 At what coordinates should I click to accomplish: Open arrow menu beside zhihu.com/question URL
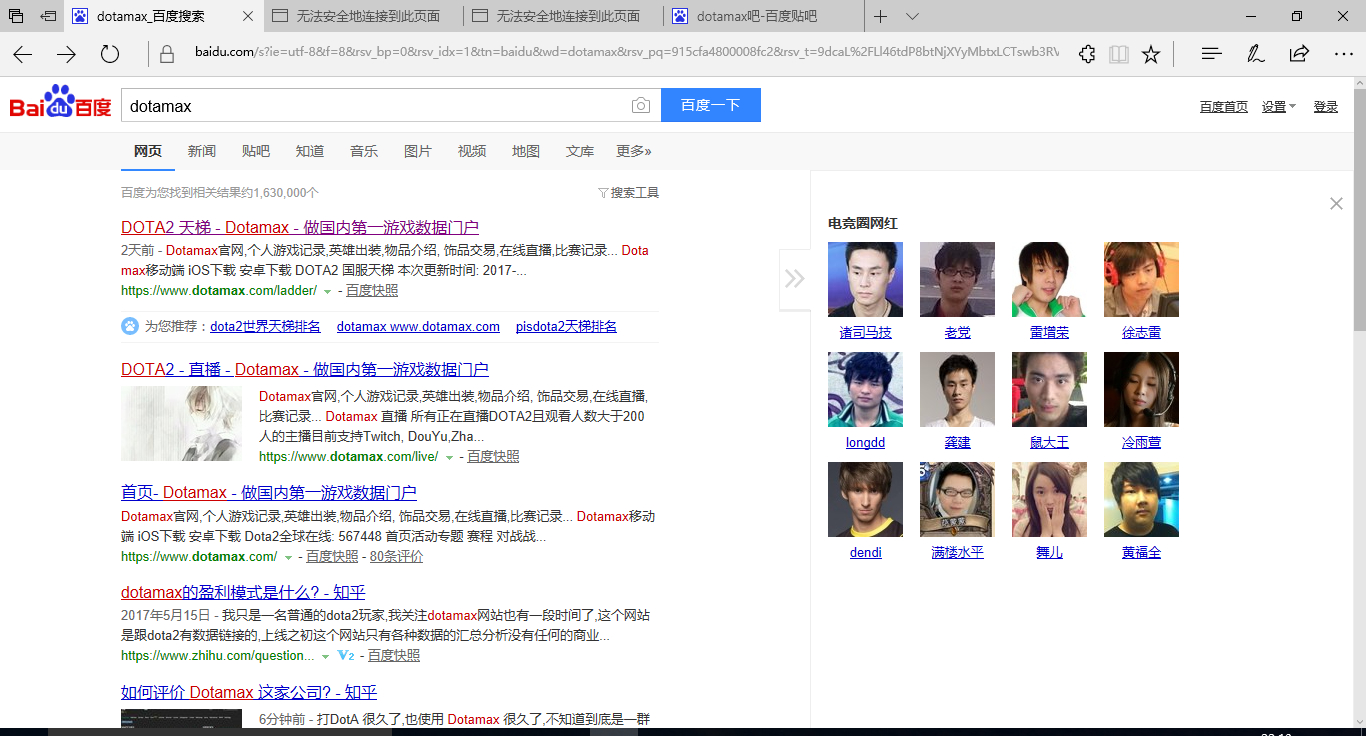coord(325,656)
